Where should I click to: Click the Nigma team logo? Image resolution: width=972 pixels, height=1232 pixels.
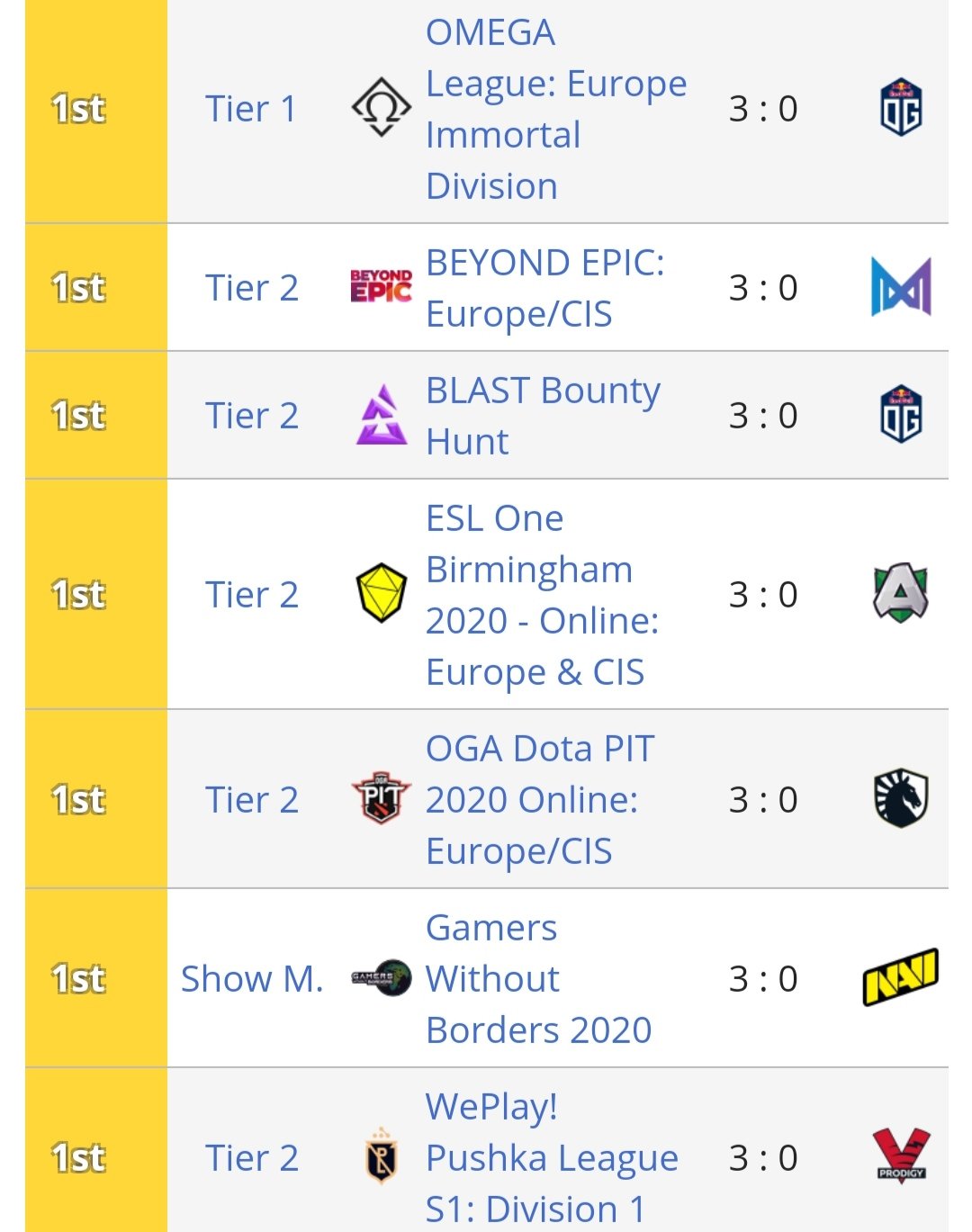[900, 287]
